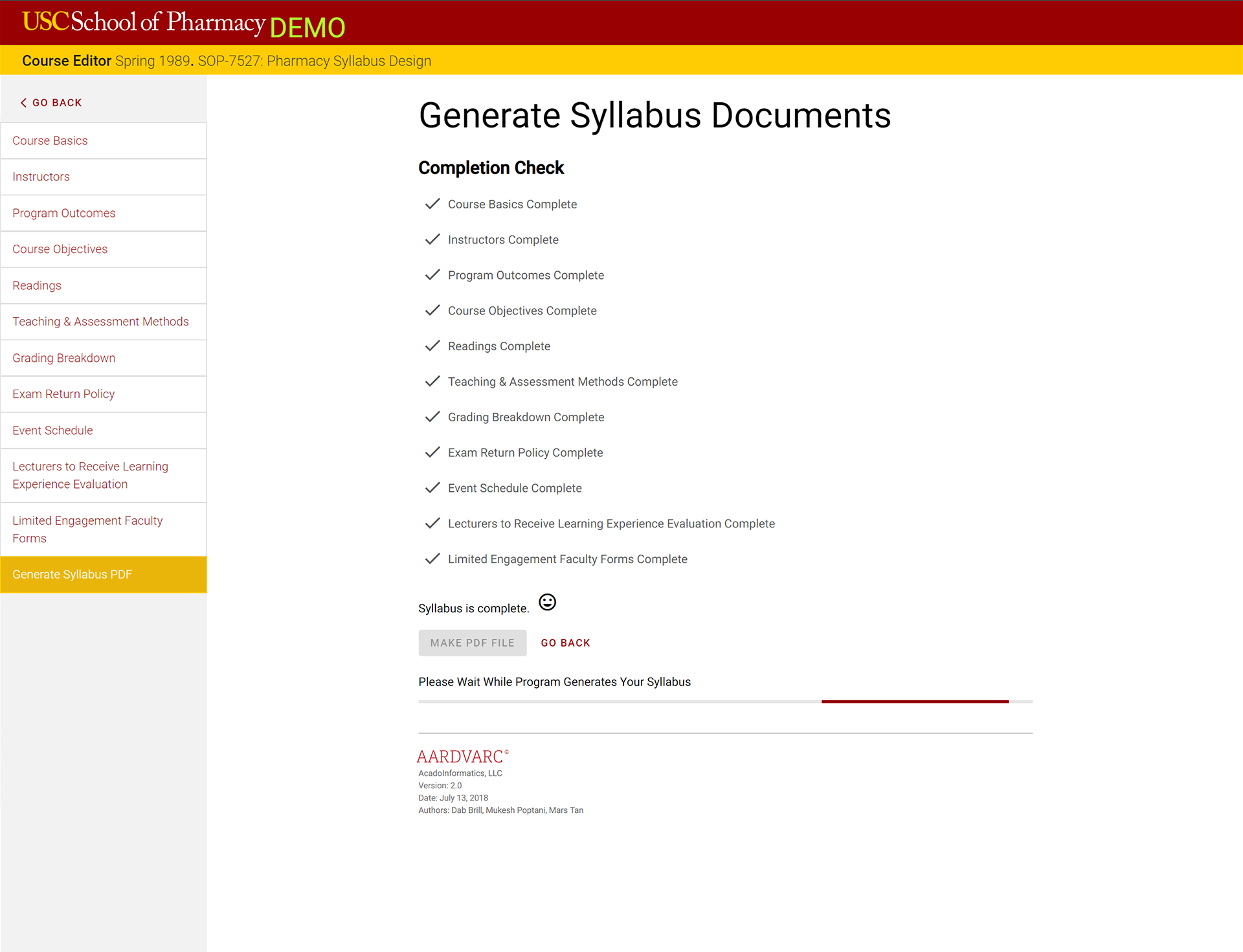
Task: Click the GO BACK button
Action: click(x=565, y=642)
